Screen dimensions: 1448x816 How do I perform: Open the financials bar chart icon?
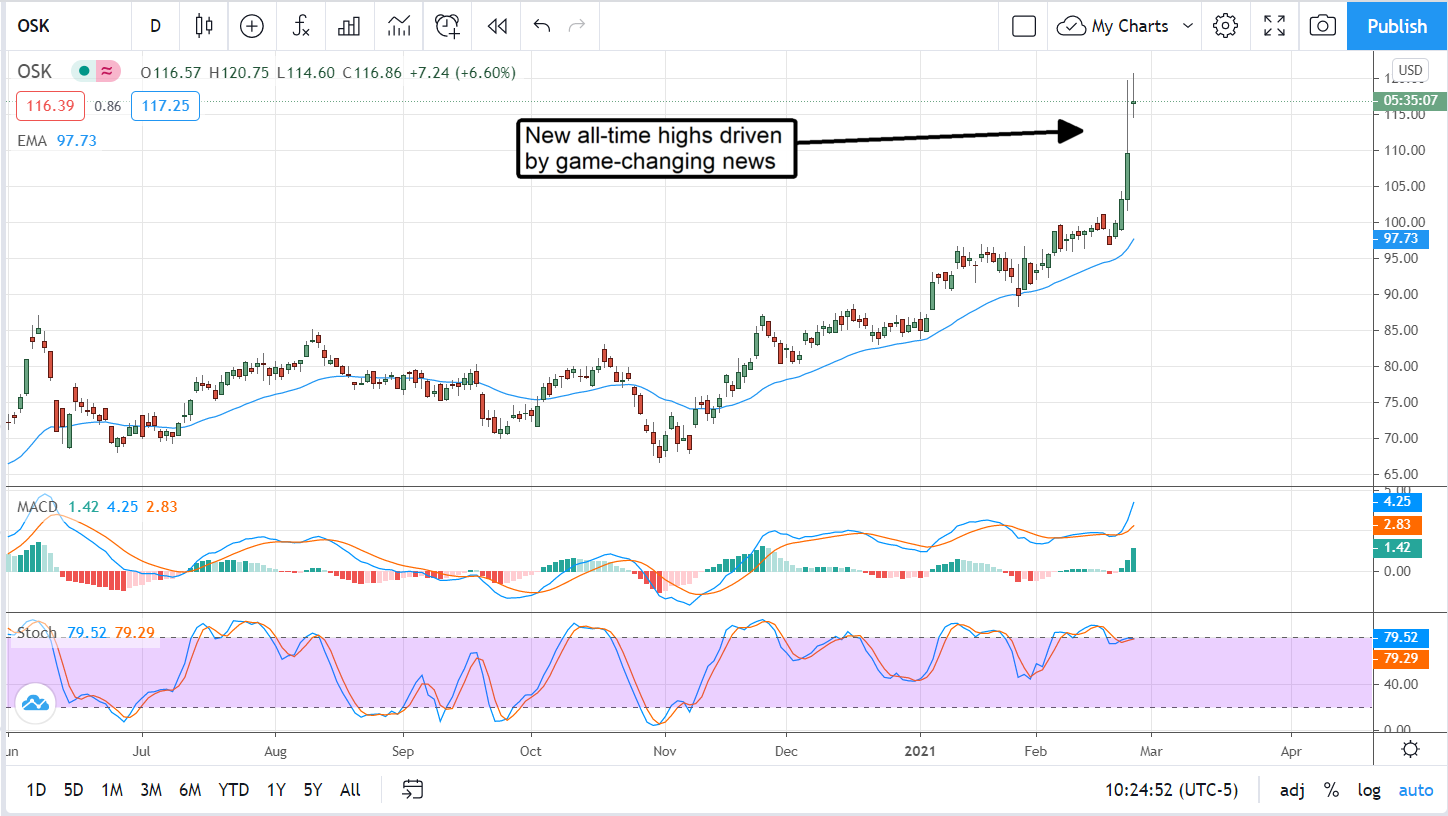349,26
